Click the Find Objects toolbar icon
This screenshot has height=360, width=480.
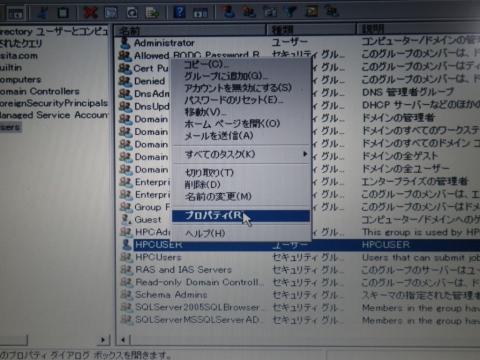click(x=311, y=12)
